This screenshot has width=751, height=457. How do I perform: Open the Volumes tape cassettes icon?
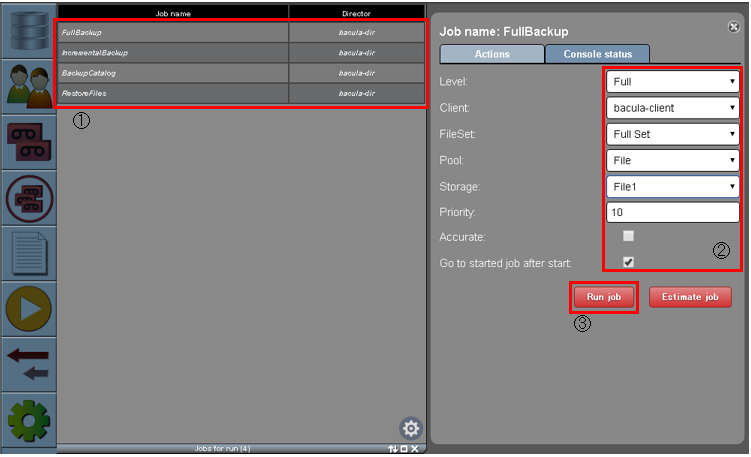click(29, 142)
